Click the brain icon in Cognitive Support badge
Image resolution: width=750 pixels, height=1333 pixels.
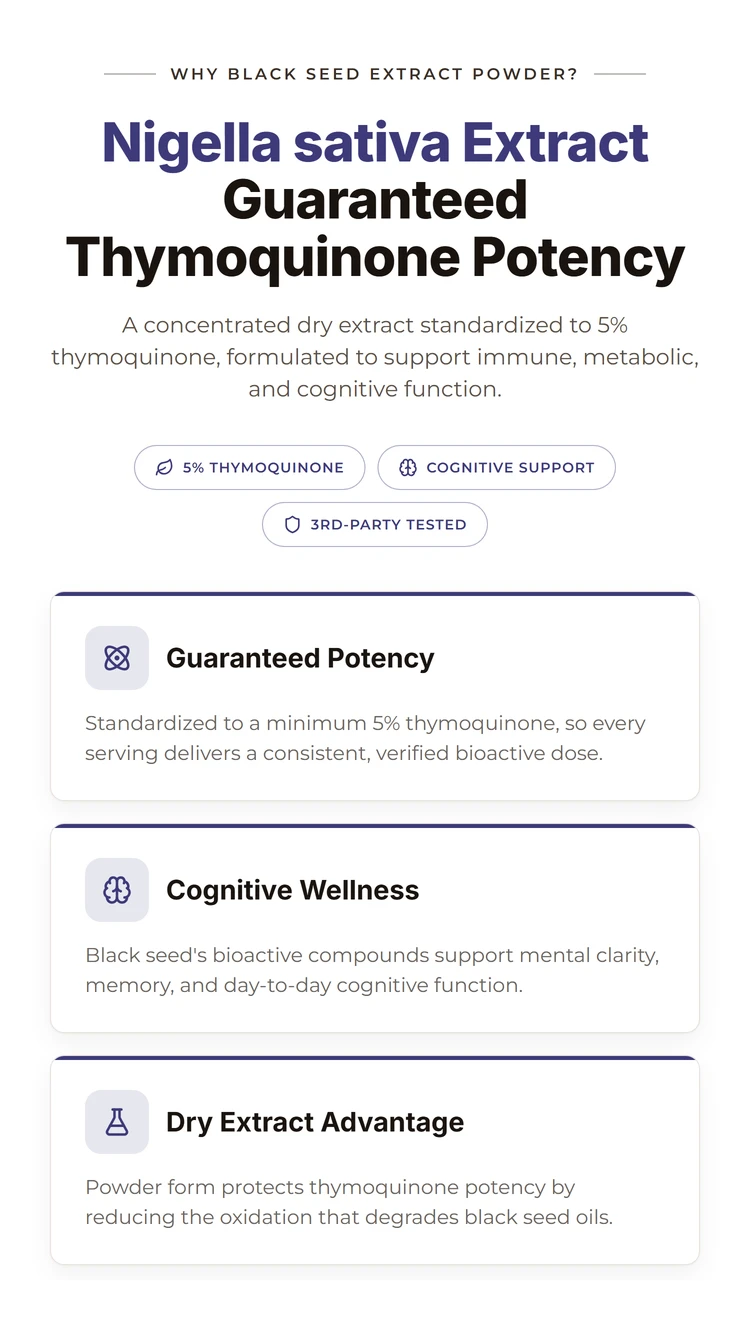pyautogui.click(x=407, y=467)
